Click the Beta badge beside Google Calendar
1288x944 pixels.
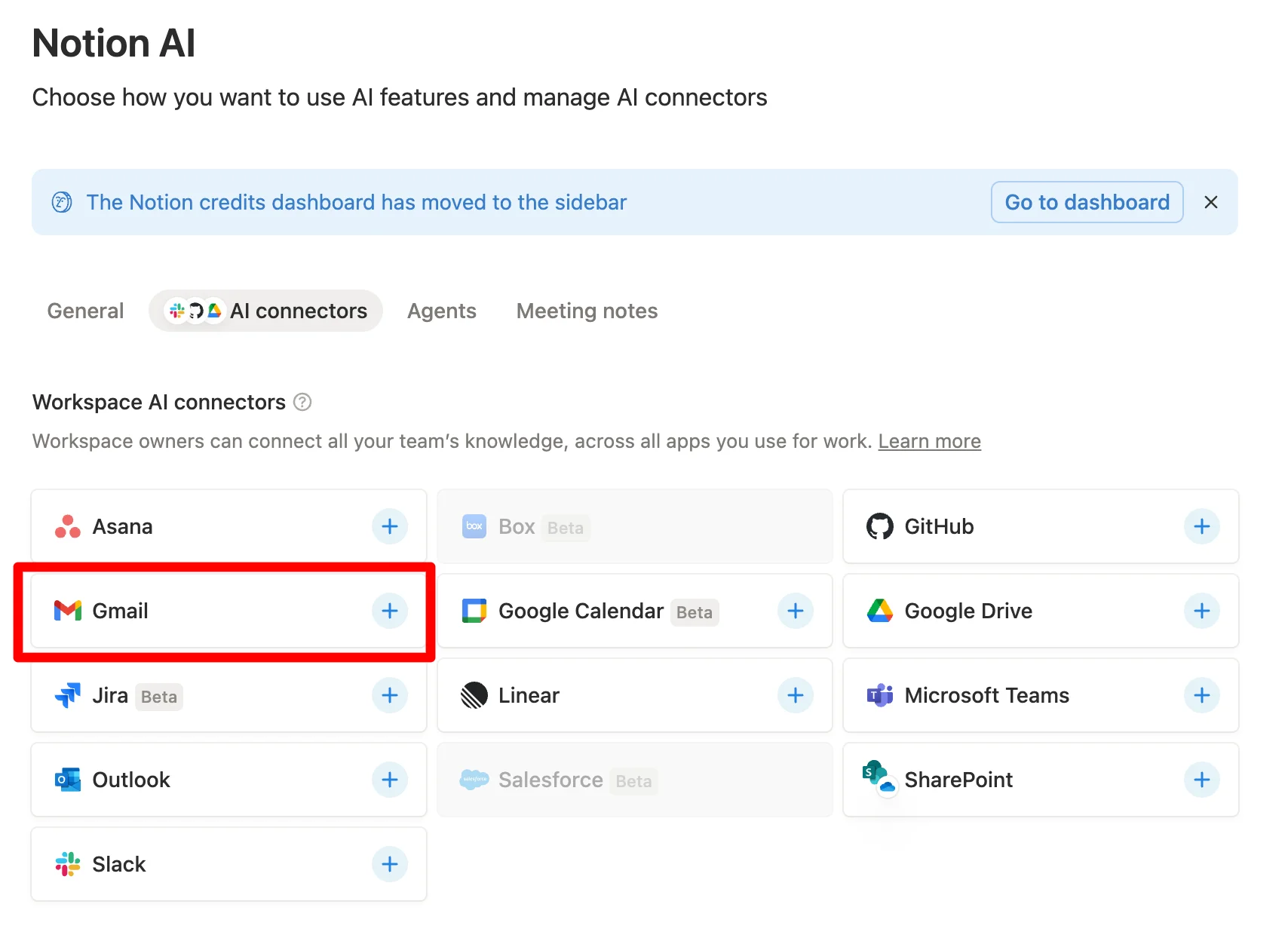tap(695, 612)
